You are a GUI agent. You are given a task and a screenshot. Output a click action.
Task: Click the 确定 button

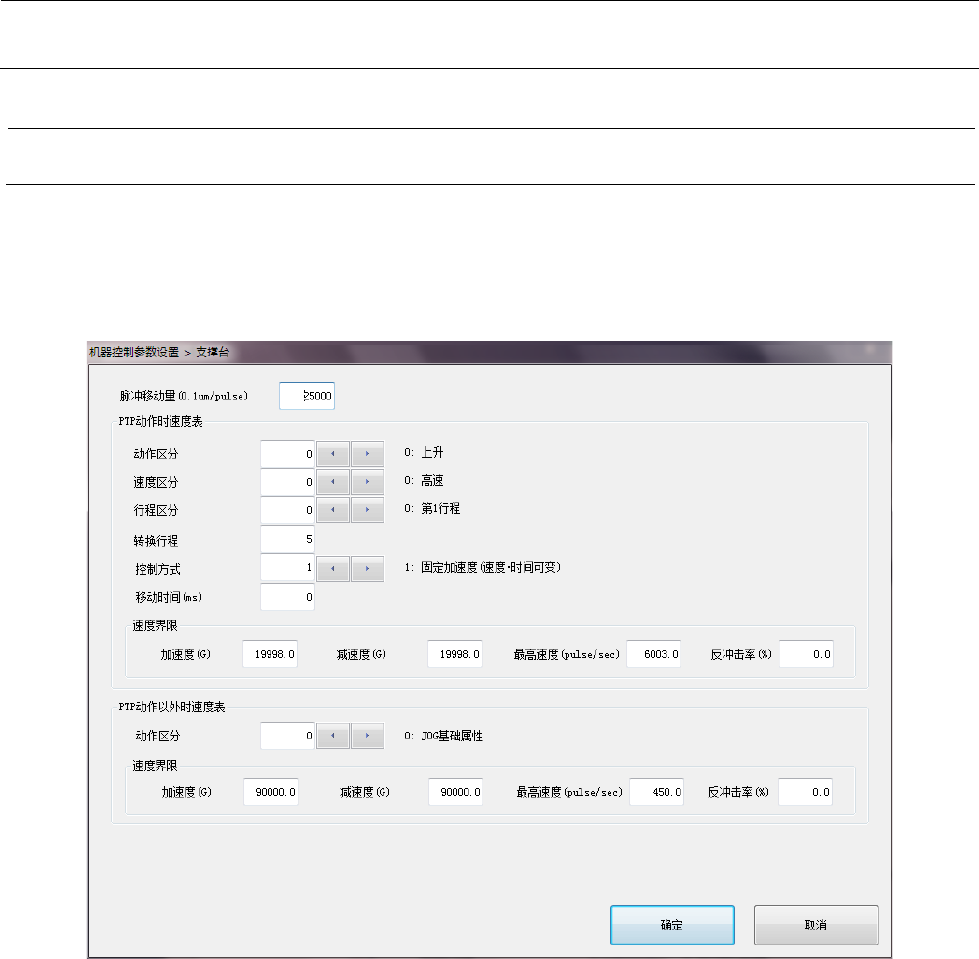(672, 925)
